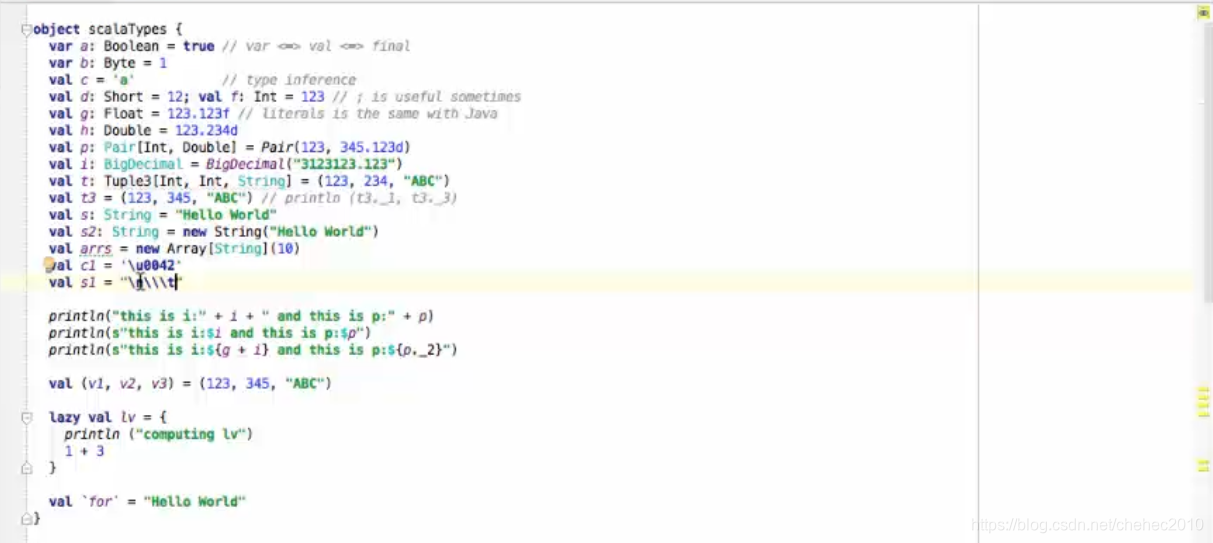
Task: Click the fold end marker at the final closing brace
Action: (x=27, y=519)
